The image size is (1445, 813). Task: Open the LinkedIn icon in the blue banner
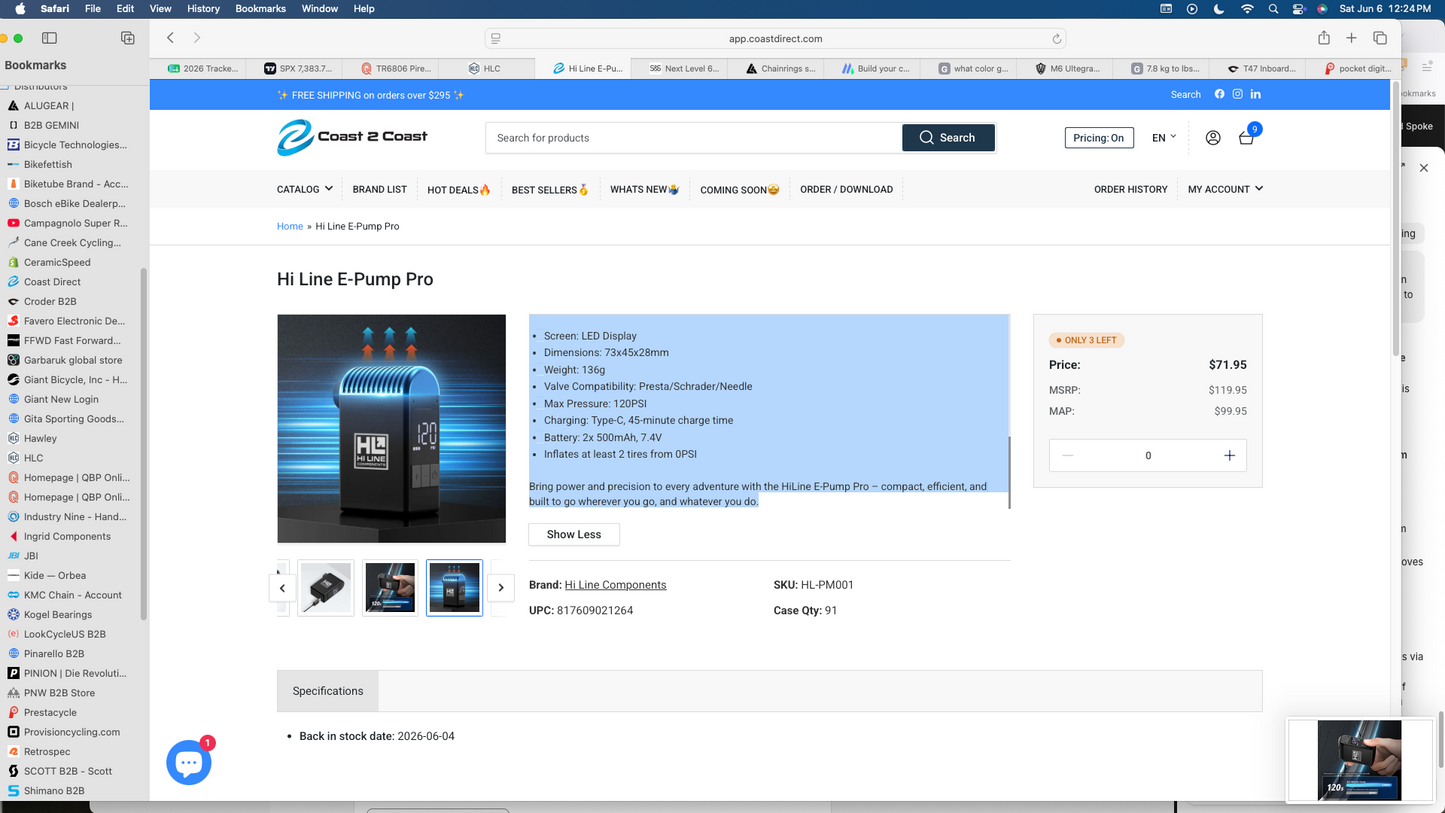click(x=1256, y=94)
